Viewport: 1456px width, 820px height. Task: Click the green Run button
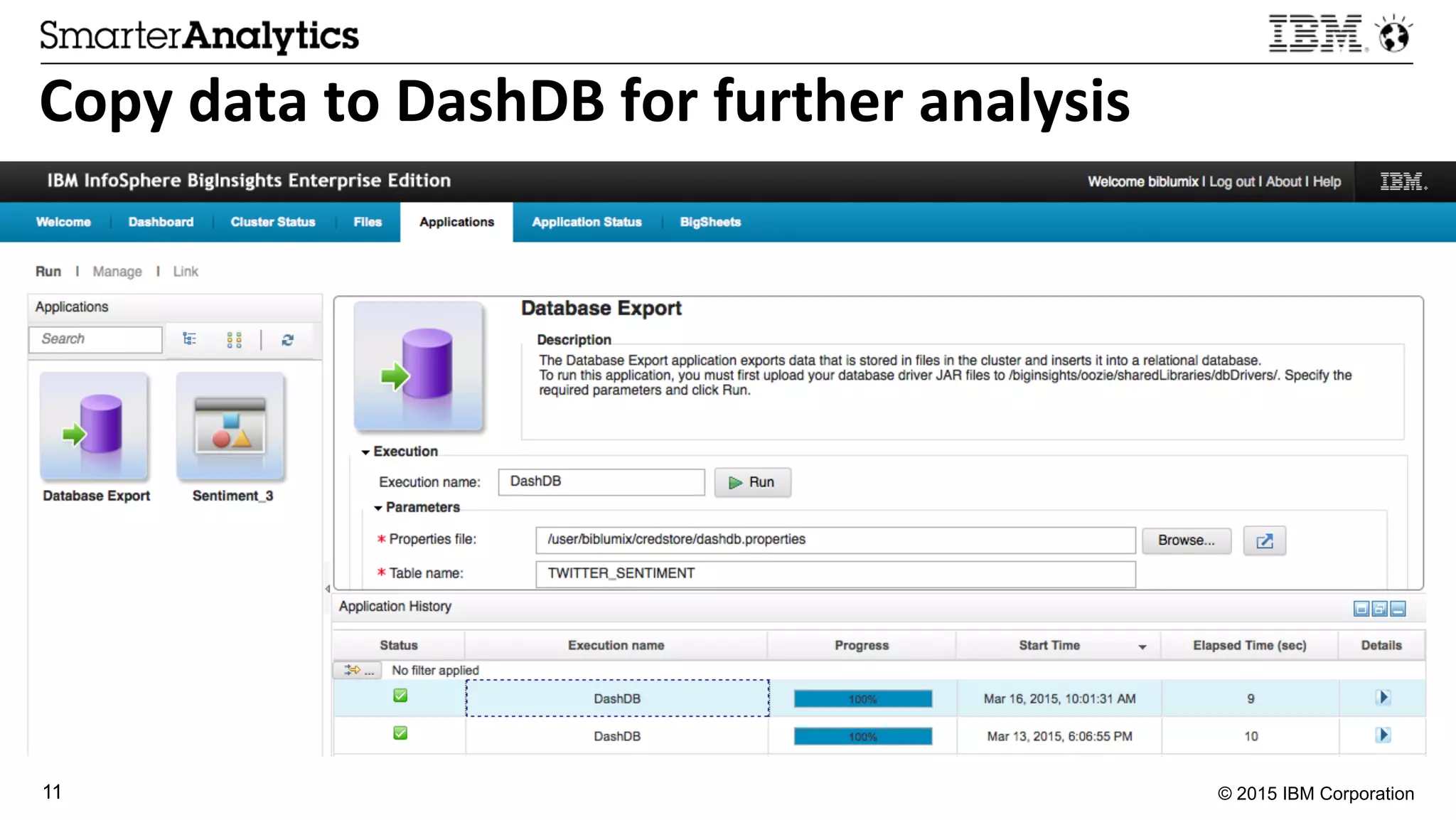[752, 482]
